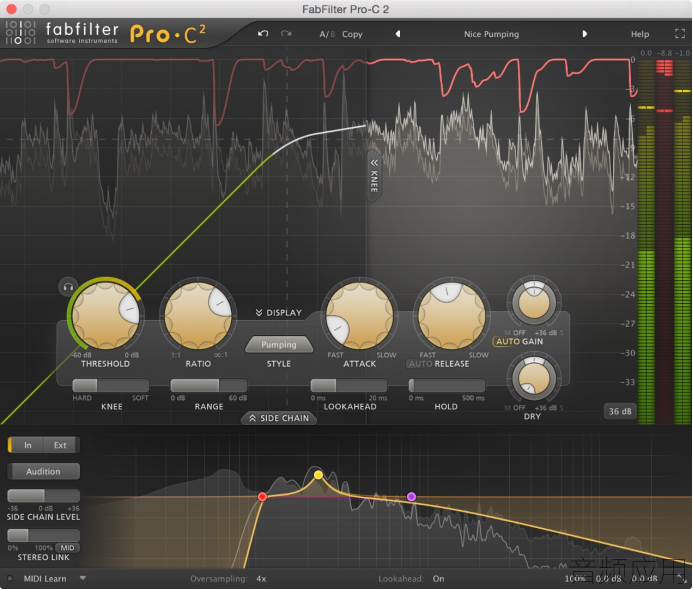Click the resize corner icon
693x590 pixels.
coord(680,579)
